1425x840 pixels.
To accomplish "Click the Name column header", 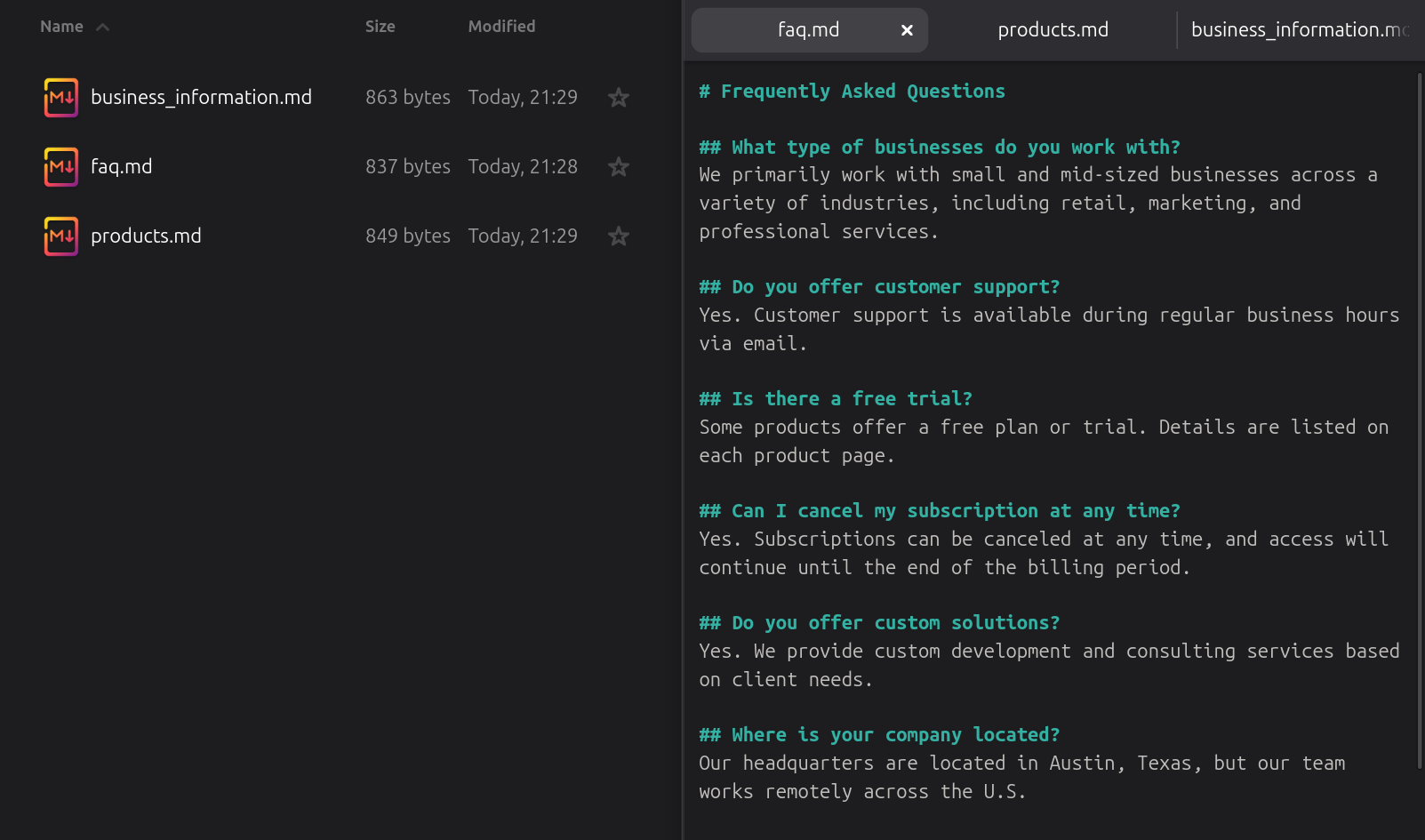I will click(x=60, y=26).
